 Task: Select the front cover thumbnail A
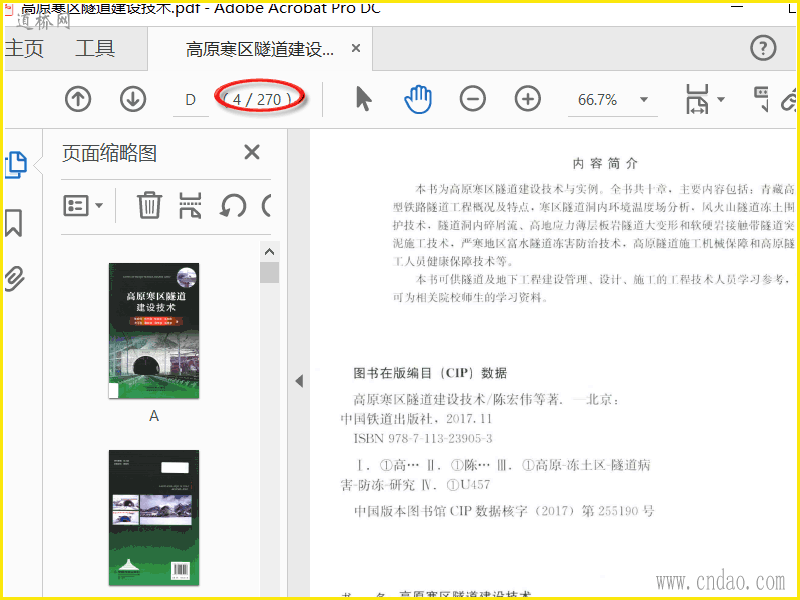(x=154, y=331)
